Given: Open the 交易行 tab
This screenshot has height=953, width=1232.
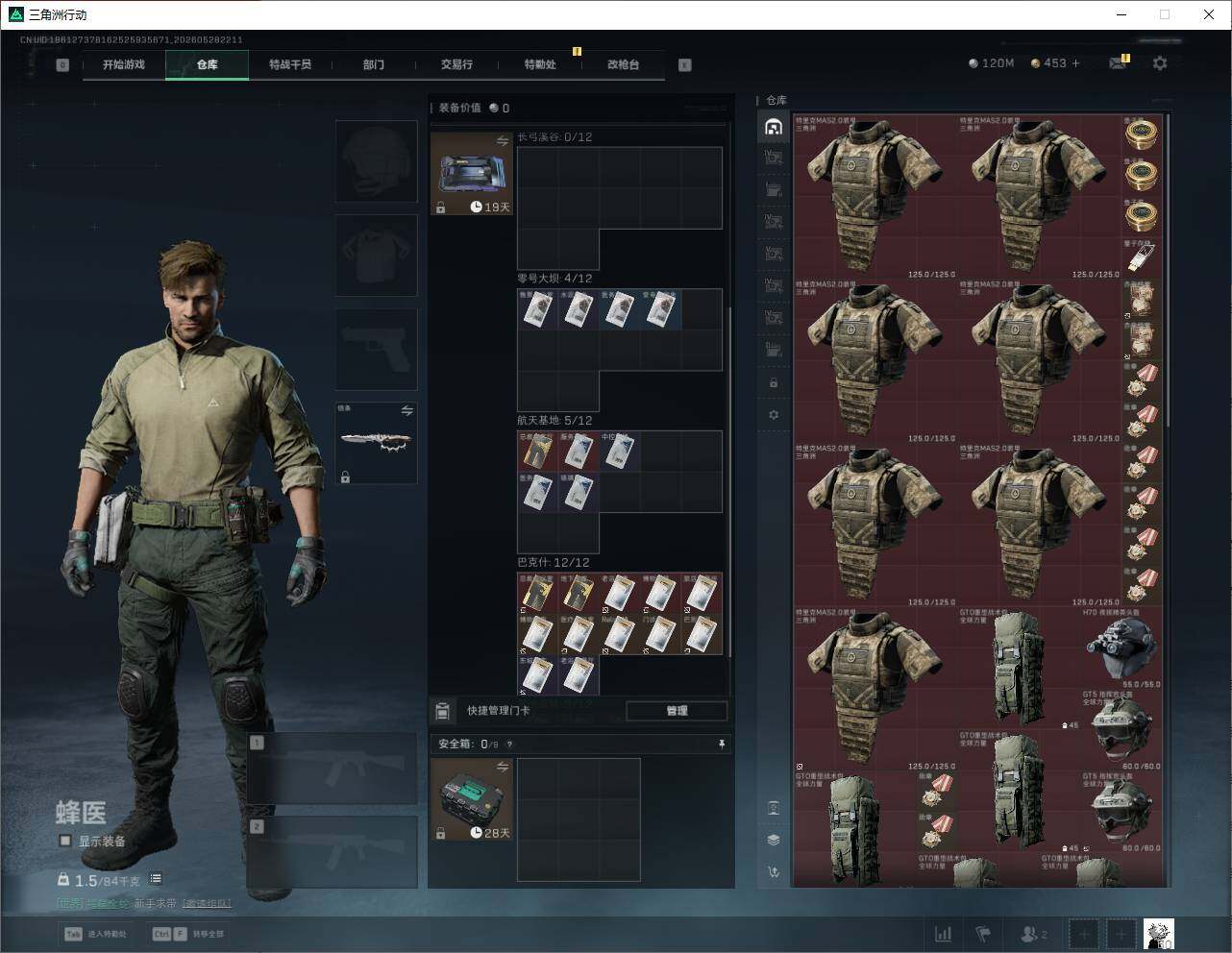Looking at the screenshot, I should 456,64.
